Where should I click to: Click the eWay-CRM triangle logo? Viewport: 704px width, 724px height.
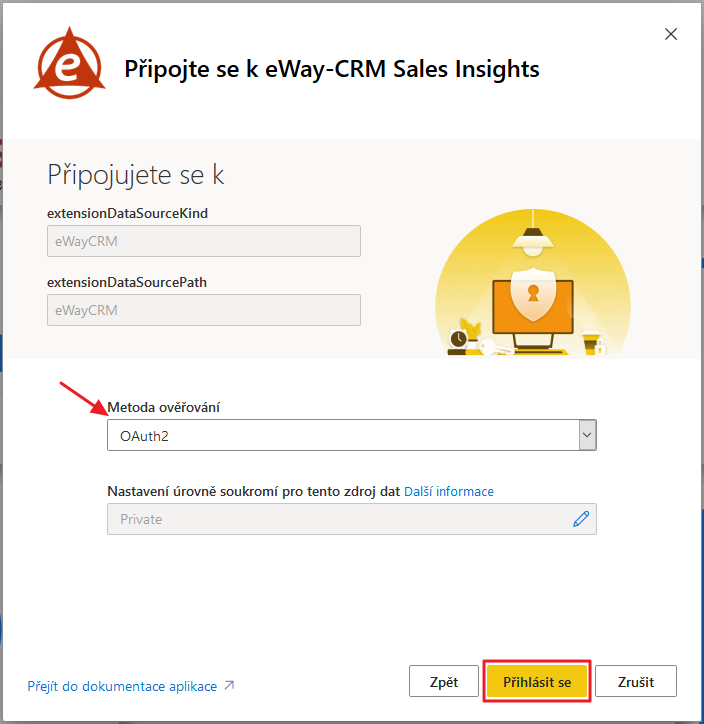click(70, 64)
